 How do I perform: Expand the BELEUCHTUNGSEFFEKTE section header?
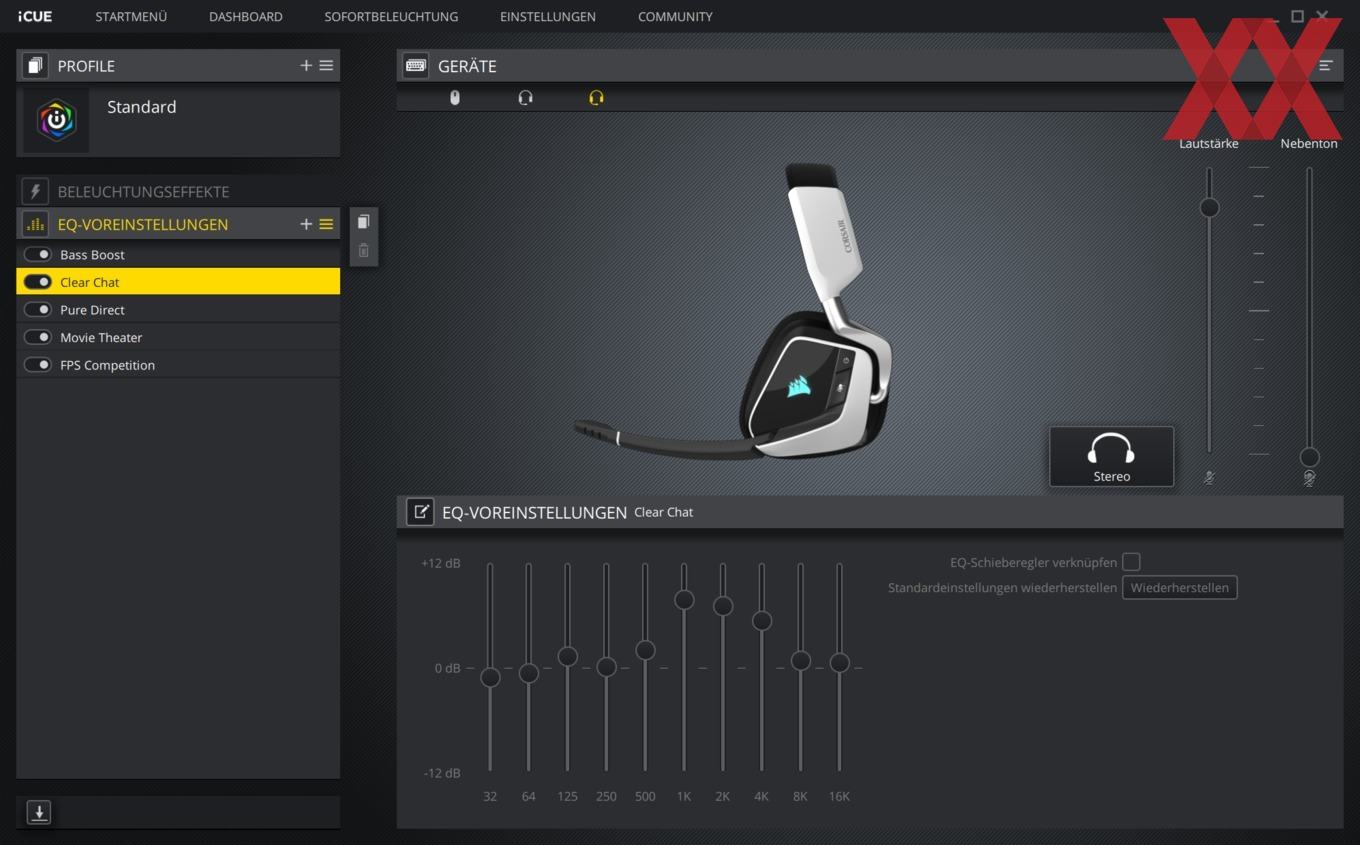[178, 191]
